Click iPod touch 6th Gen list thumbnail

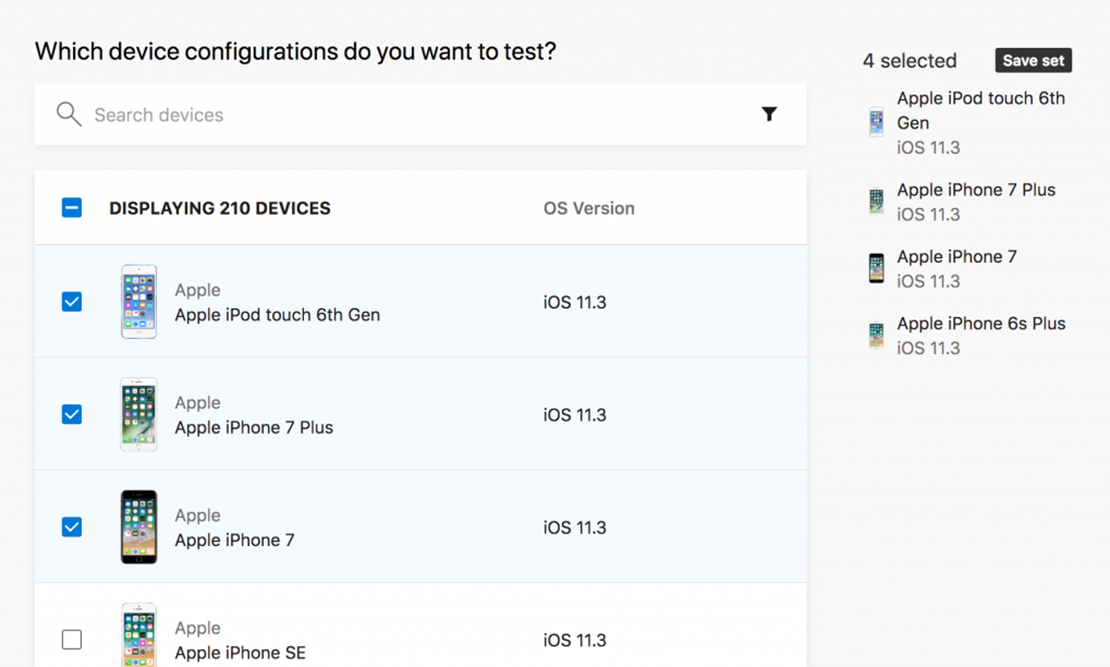pyautogui.click(x=139, y=302)
